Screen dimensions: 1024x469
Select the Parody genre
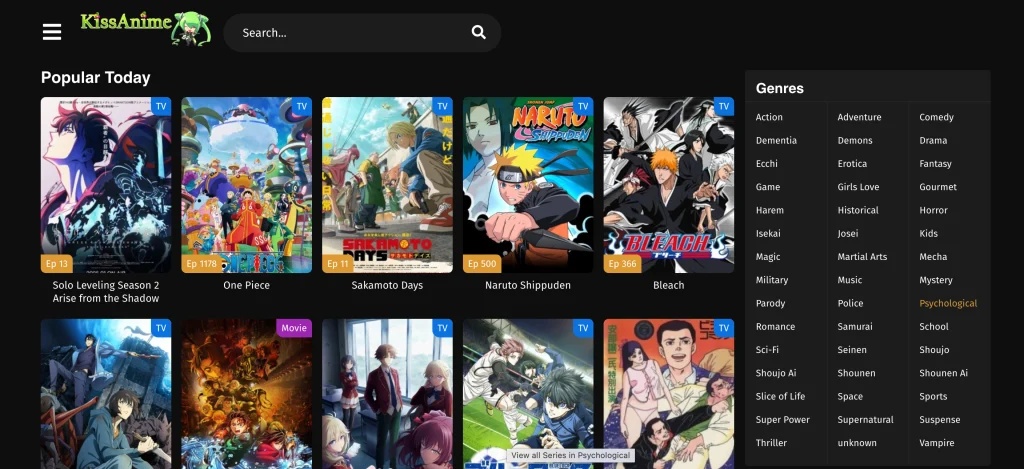point(771,304)
